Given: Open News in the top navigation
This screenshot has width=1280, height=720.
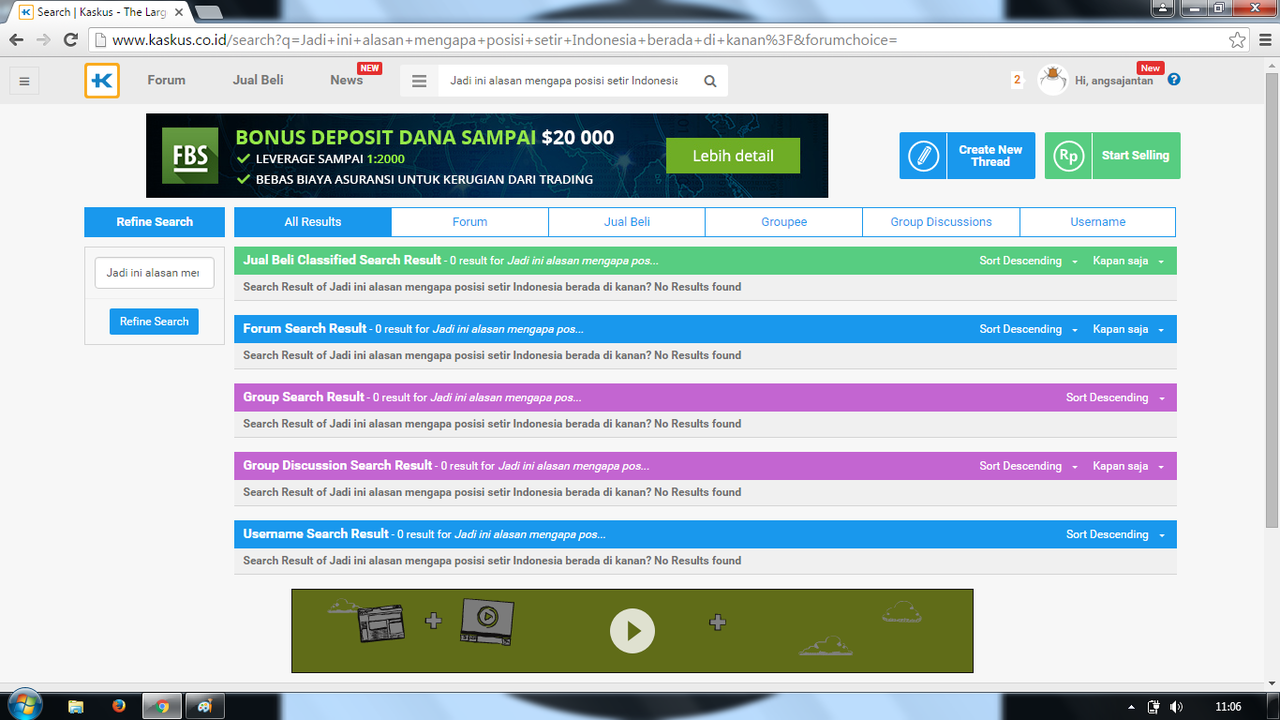Looking at the screenshot, I should coord(346,80).
